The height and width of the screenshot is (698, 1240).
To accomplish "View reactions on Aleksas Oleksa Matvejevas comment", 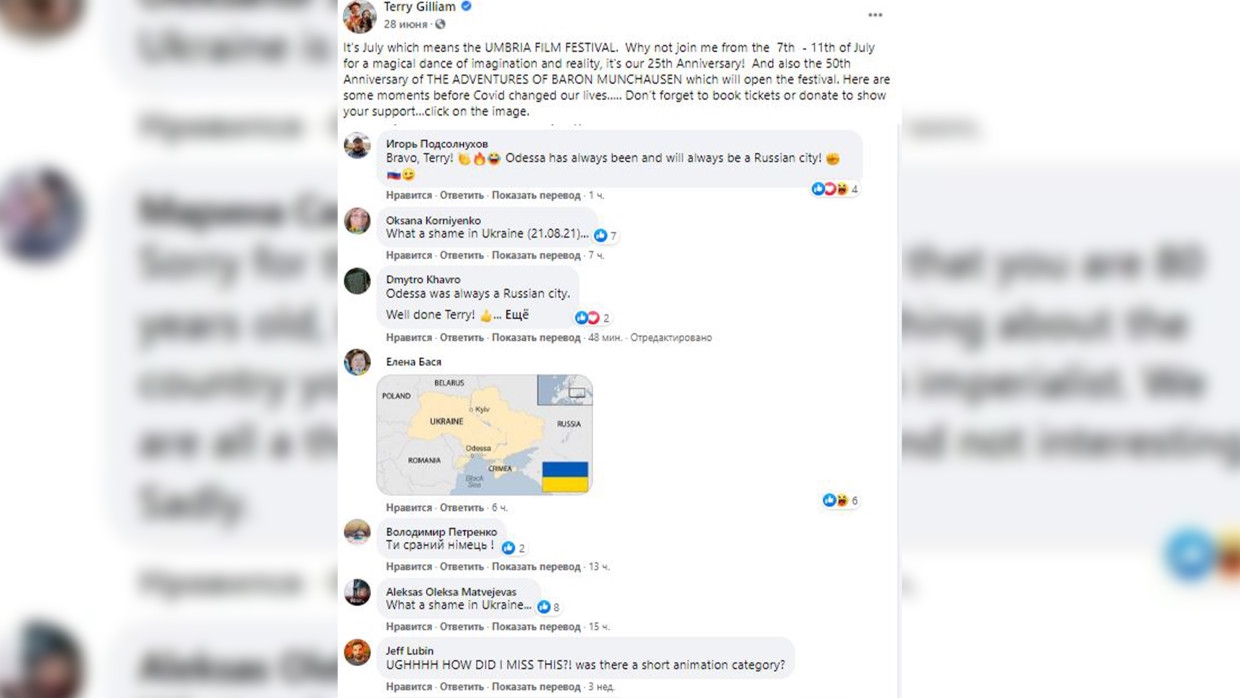I will (x=549, y=607).
